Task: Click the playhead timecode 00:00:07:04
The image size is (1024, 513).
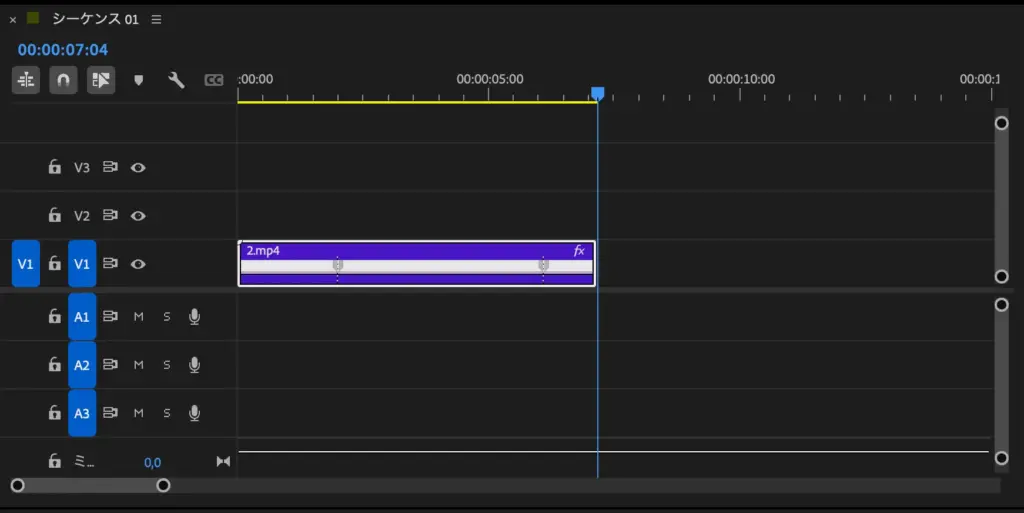Action: point(63,49)
